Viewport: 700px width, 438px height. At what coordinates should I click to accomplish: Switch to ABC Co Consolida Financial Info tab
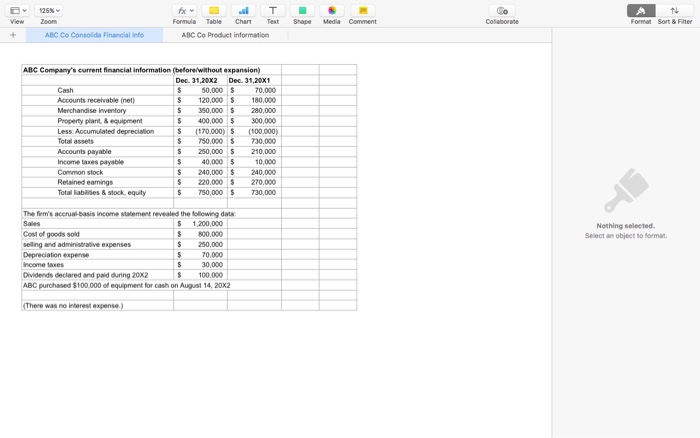(x=94, y=35)
